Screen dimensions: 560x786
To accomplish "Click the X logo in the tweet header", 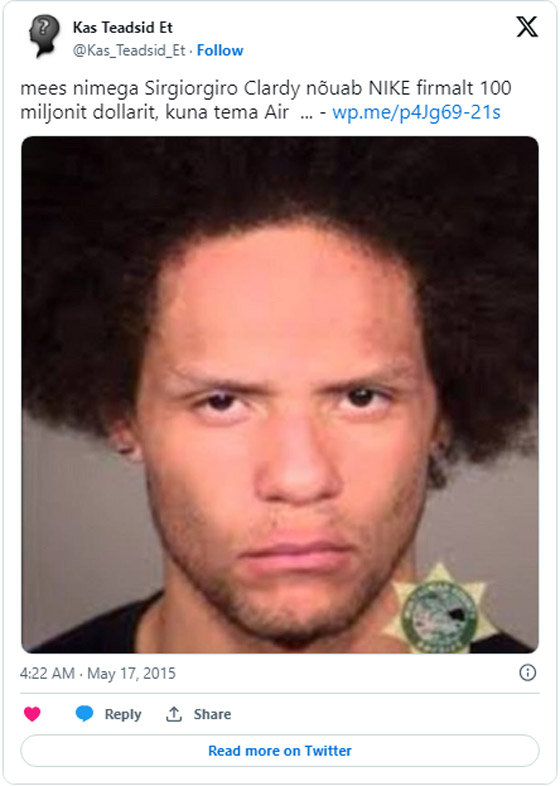I will pos(527,27).
